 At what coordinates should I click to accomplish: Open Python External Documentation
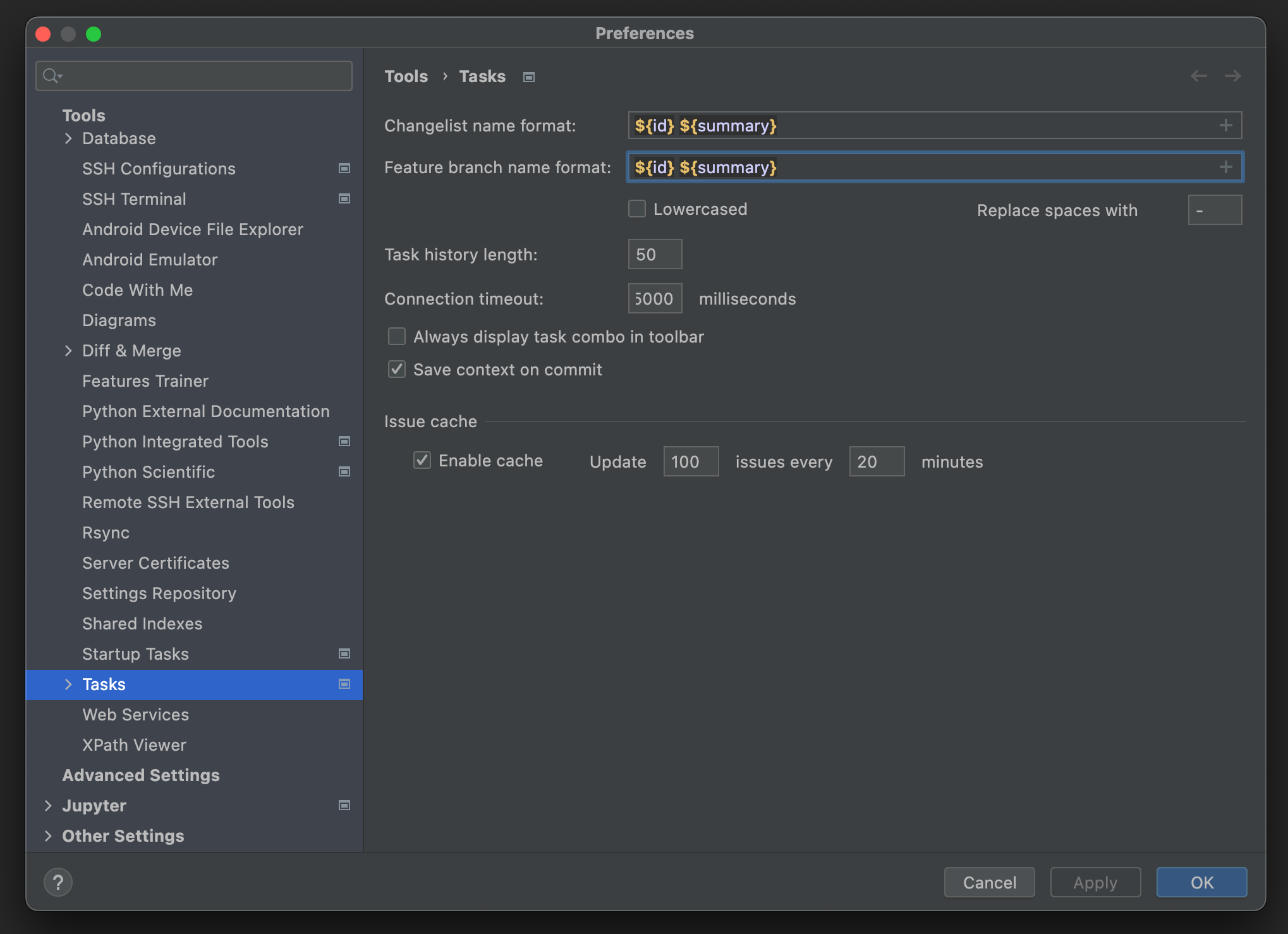pyautogui.click(x=206, y=411)
